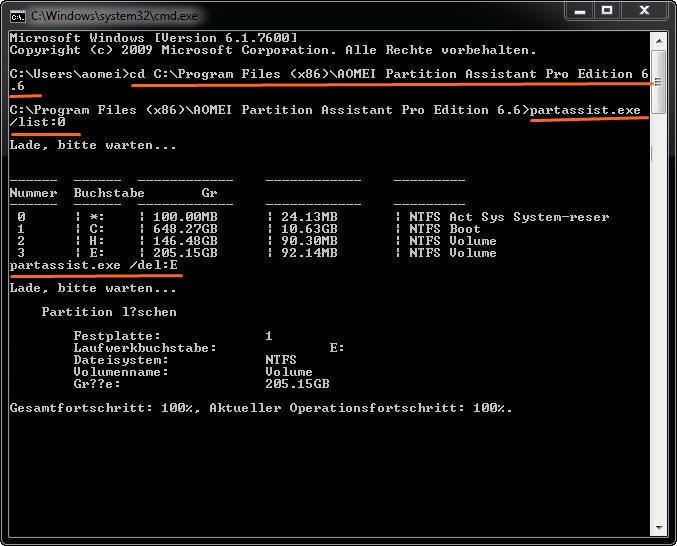Click the Volumenname label

pyautogui.click(x=121, y=372)
